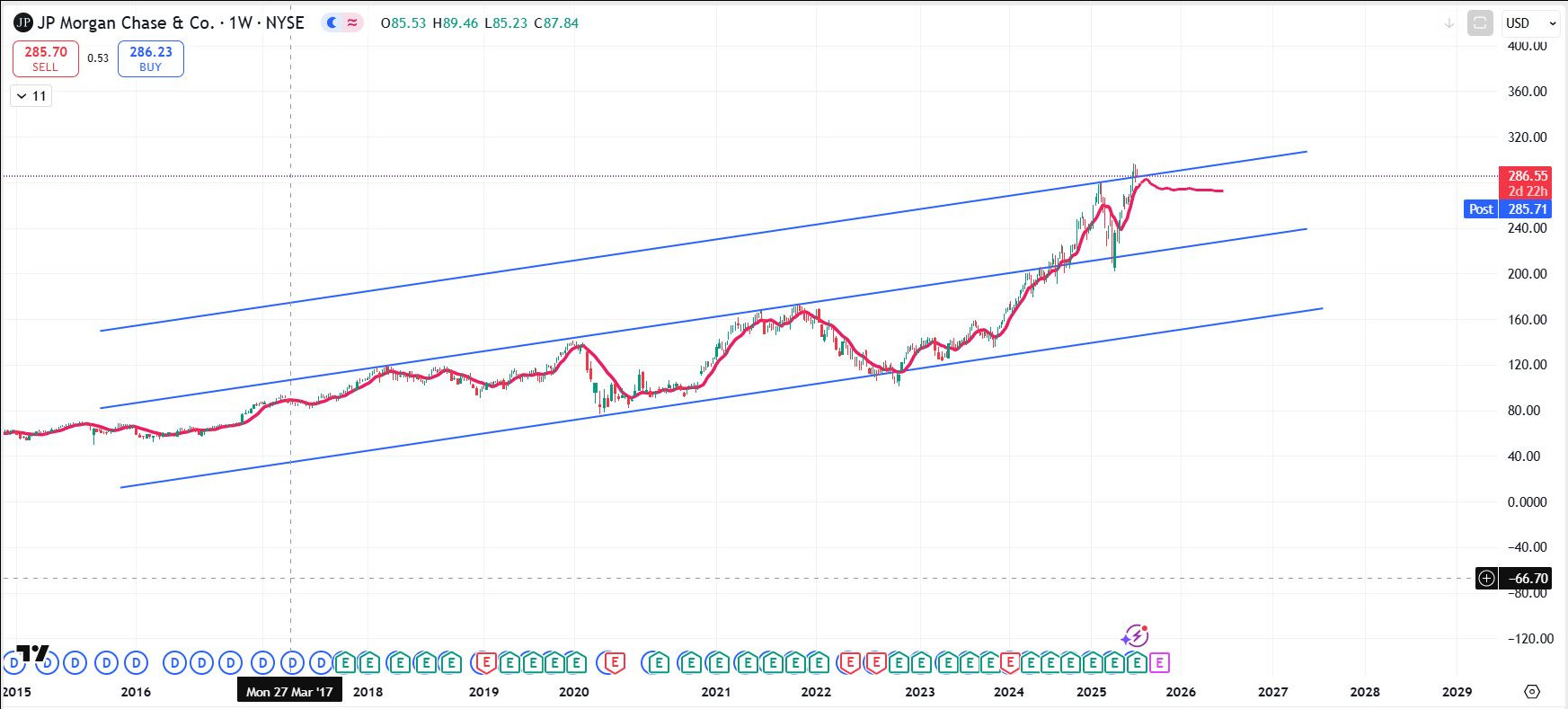
Task: Click the 320.00 price axis label
Action: coord(1527,137)
